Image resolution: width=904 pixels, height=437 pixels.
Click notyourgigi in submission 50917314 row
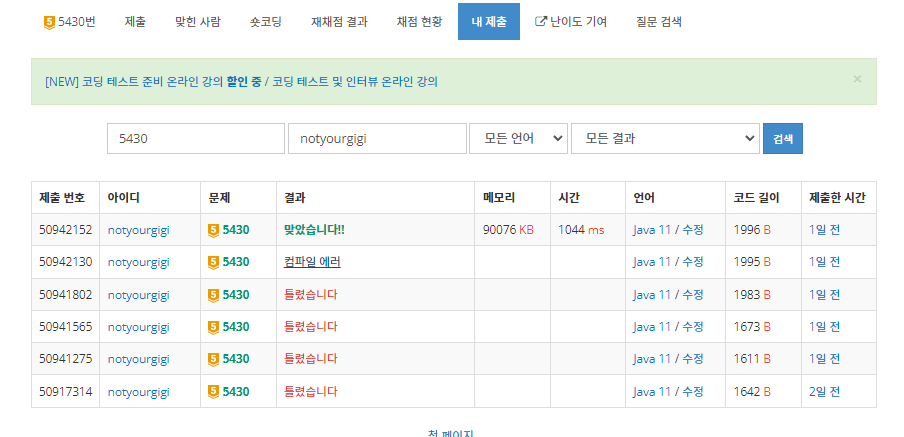pos(138,392)
